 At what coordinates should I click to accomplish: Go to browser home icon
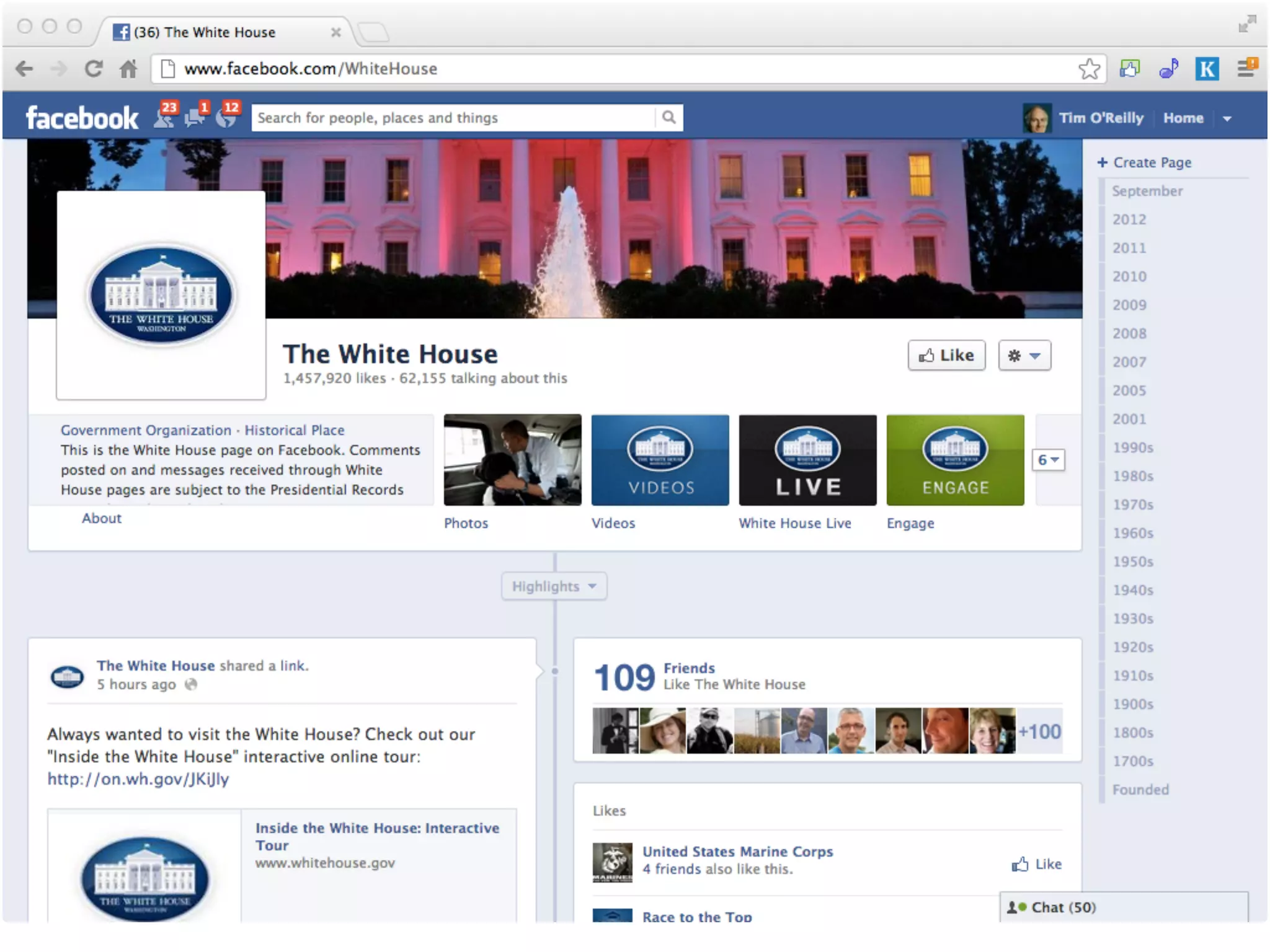coord(128,68)
